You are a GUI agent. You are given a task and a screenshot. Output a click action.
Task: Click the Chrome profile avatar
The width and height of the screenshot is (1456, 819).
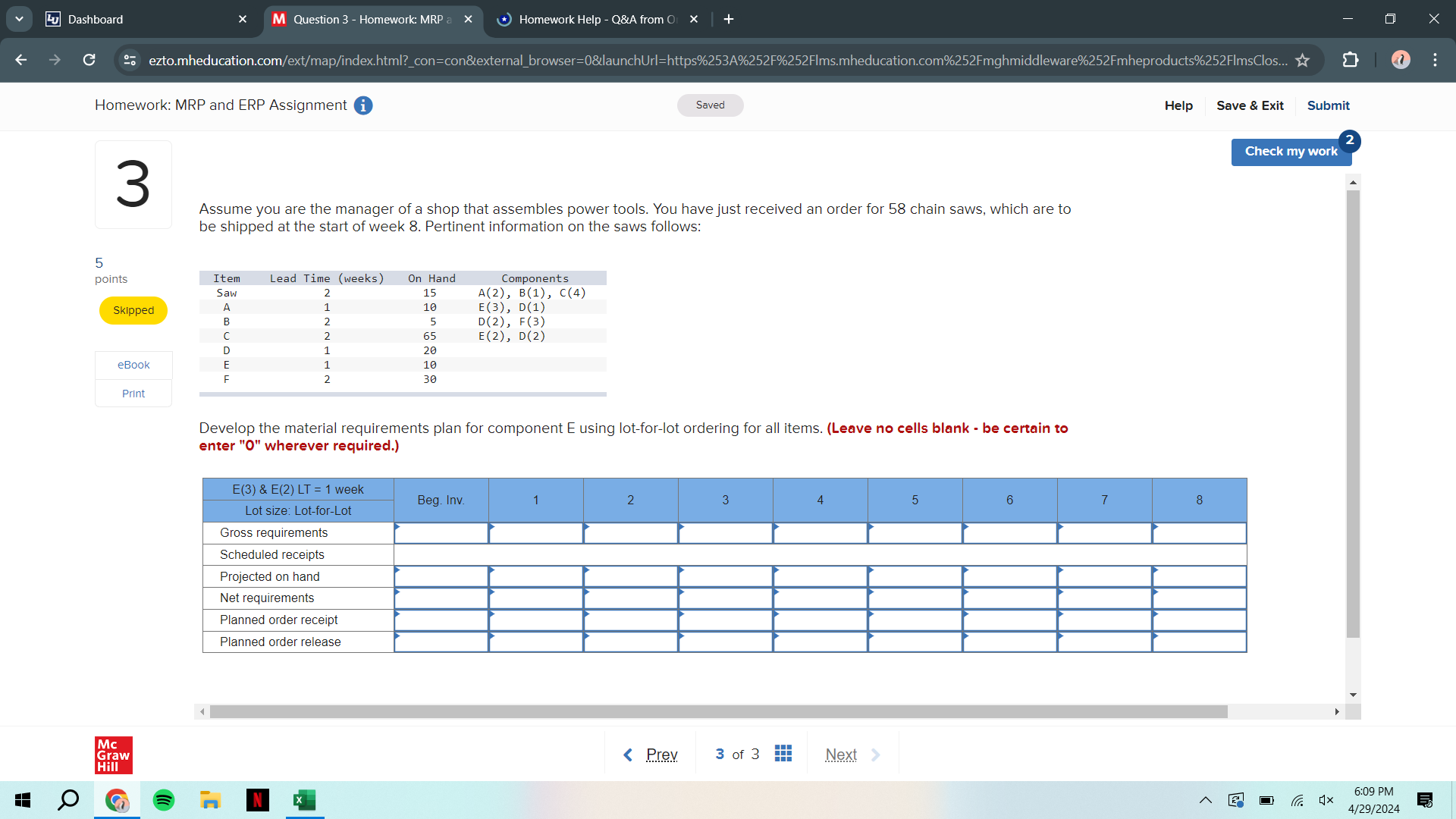(1400, 60)
